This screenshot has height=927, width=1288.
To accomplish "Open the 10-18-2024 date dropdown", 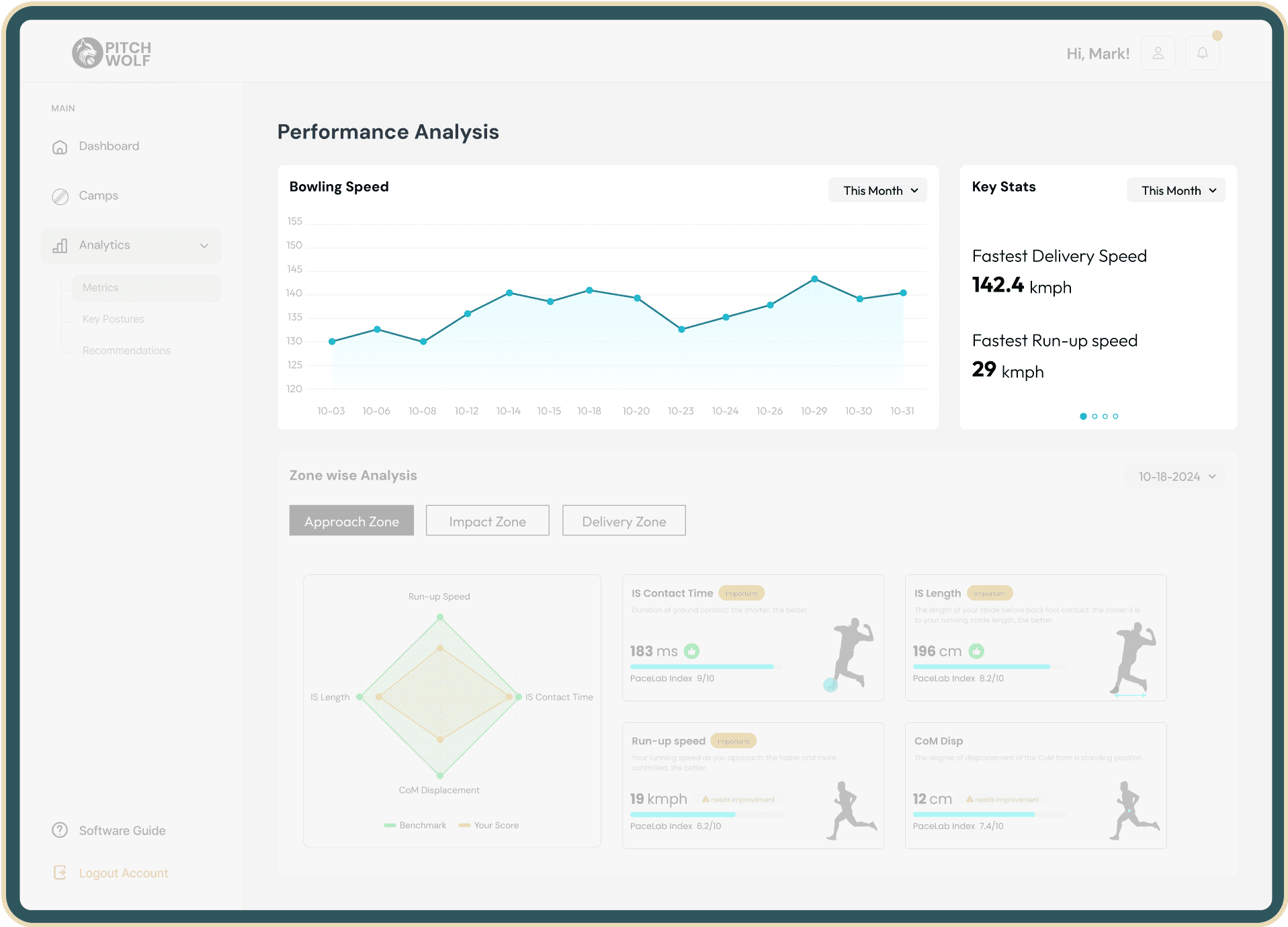I will pyautogui.click(x=1175, y=476).
